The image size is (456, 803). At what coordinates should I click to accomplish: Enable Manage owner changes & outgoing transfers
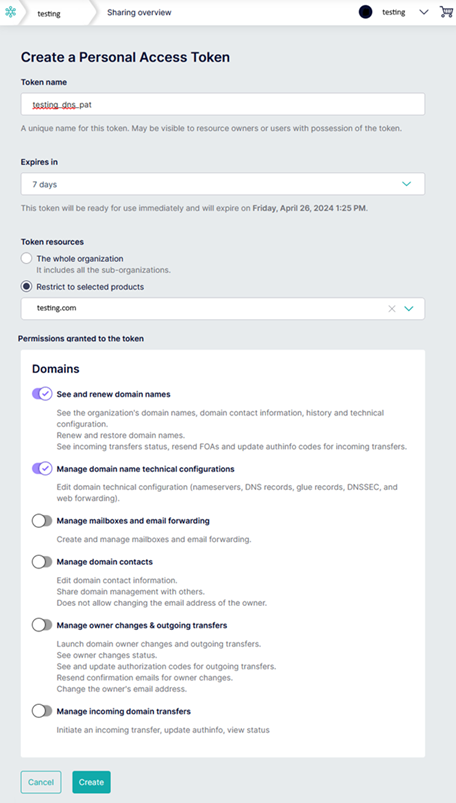point(42,625)
